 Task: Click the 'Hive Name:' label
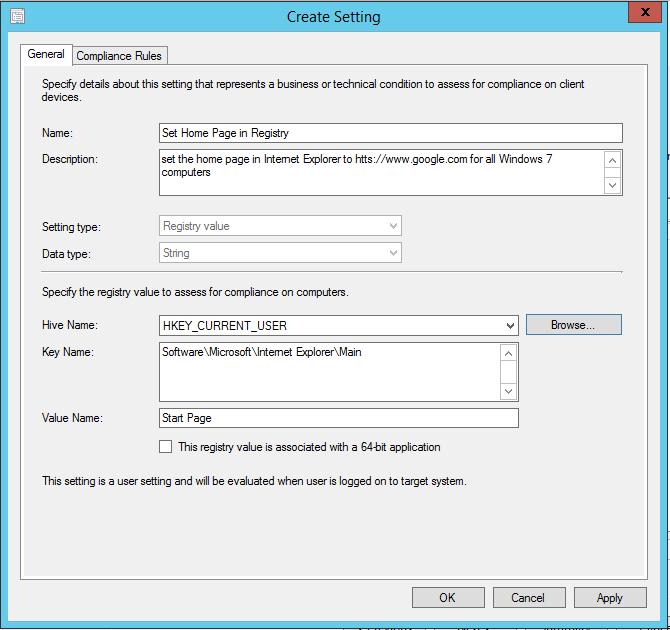[70, 325]
